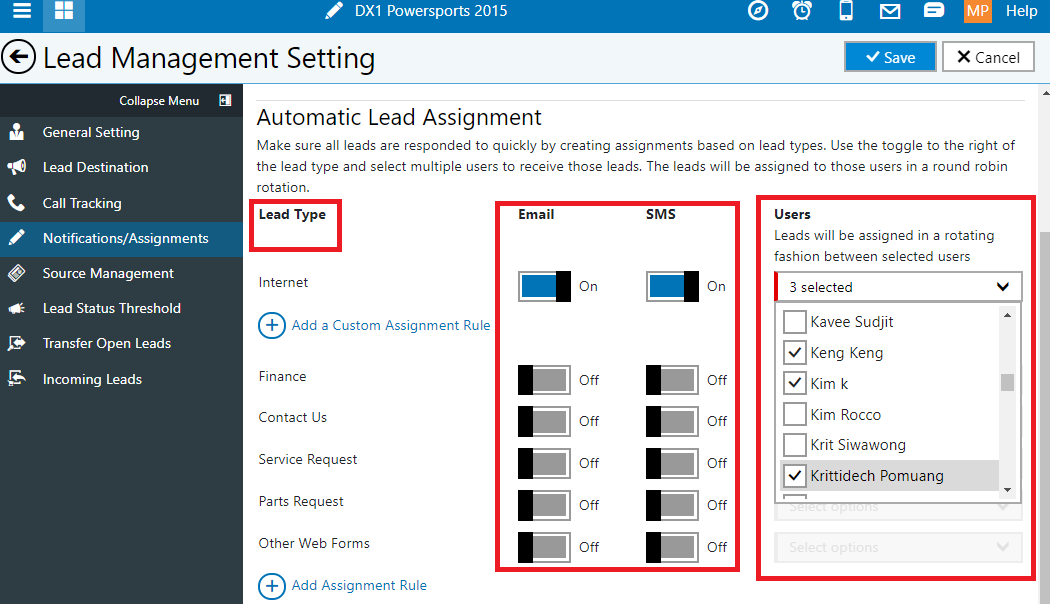
Task: Cancel the settings changes
Action: point(988,57)
